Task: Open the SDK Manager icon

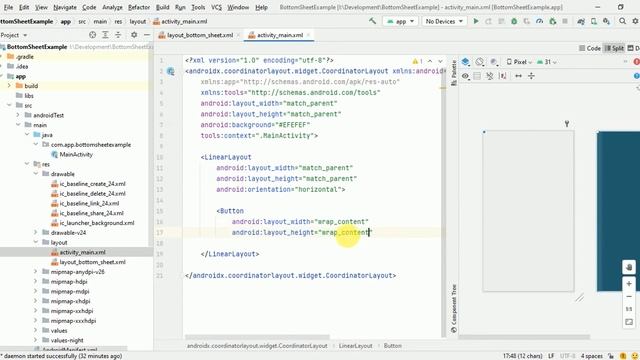Action: pyautogui.click(x=607, y=21)
